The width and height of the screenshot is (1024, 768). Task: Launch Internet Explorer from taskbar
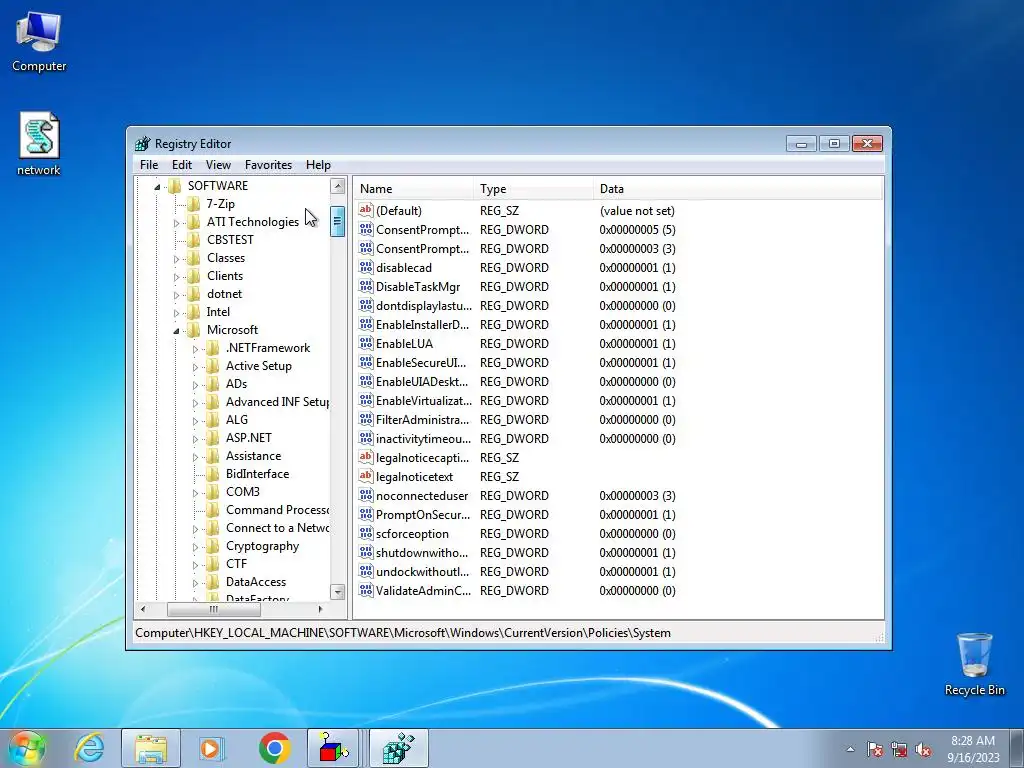(89, 748)
